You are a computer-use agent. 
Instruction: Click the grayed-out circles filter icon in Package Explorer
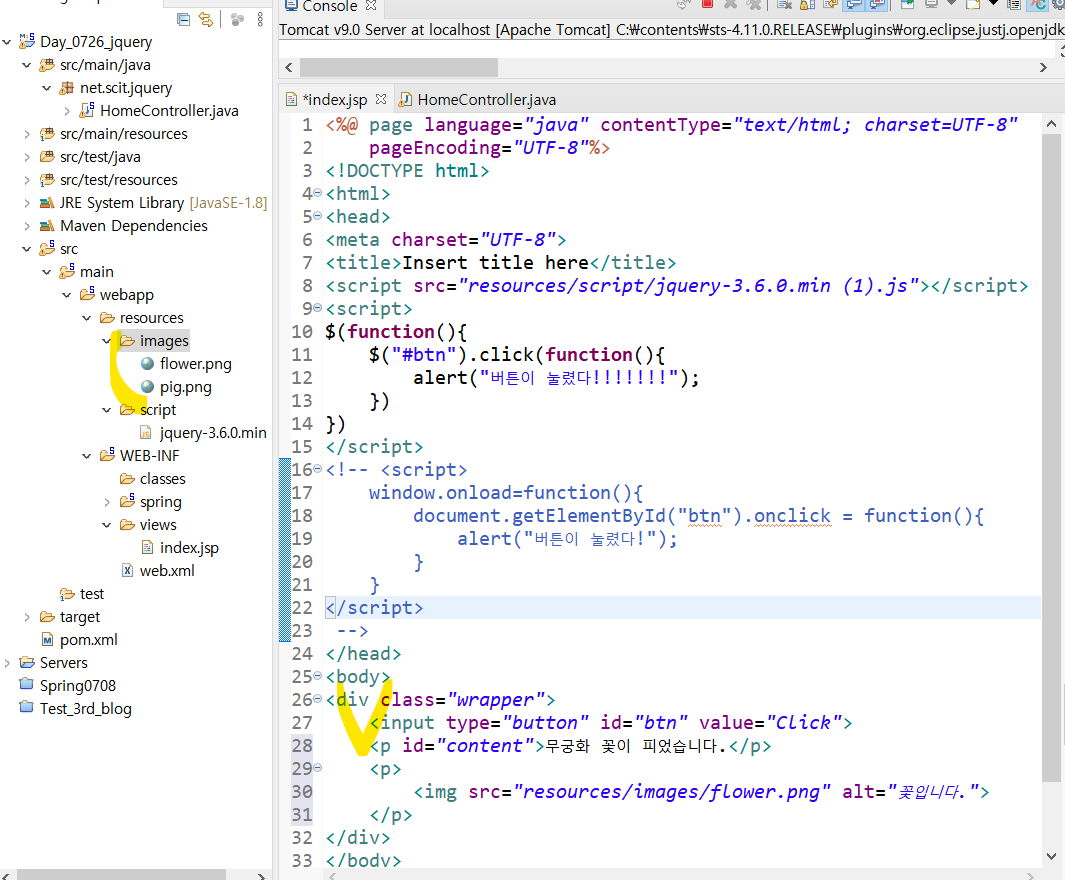click(237, 20)
